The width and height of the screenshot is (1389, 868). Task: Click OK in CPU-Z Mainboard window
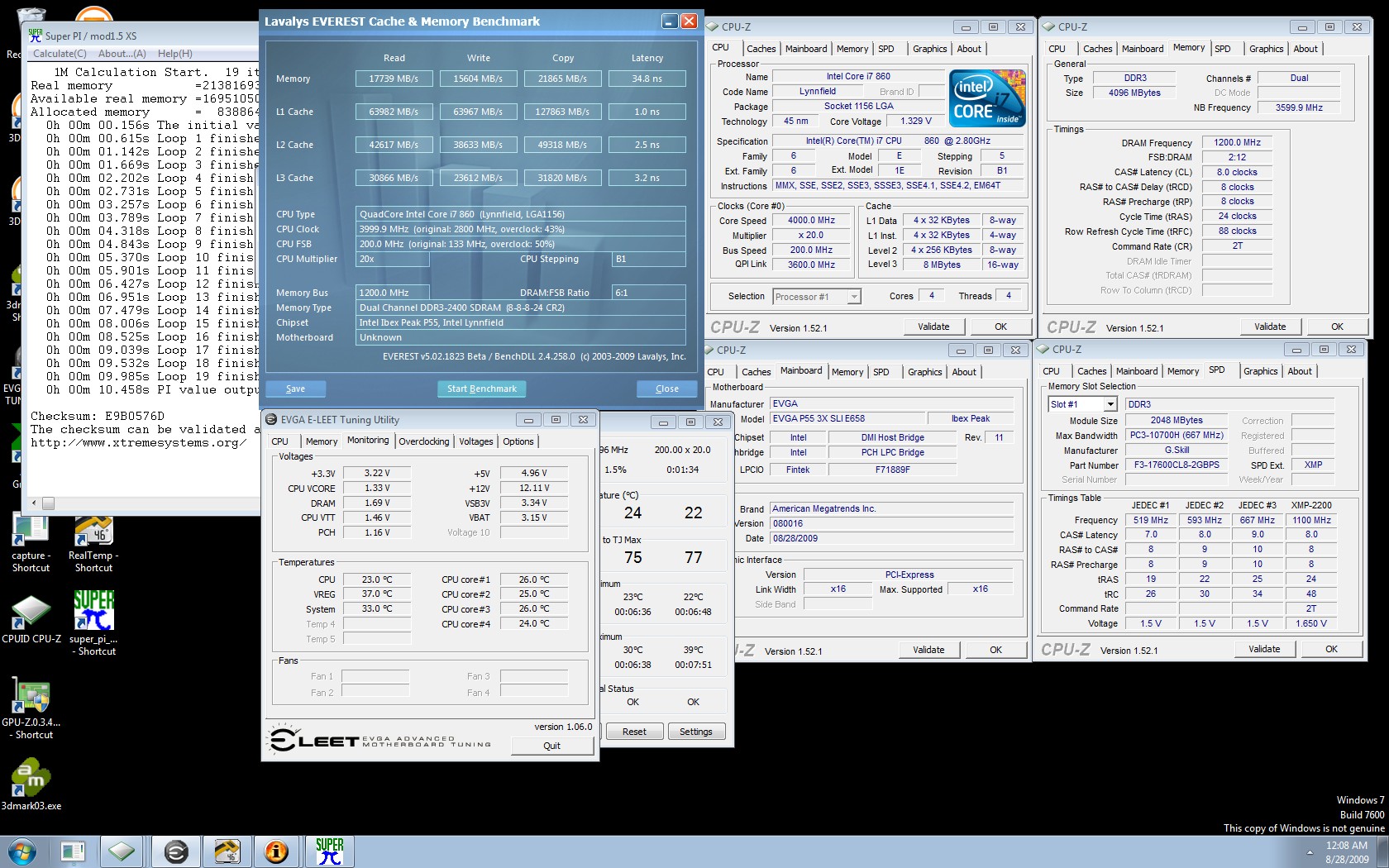pyautogui.click(x=995, y=650)
